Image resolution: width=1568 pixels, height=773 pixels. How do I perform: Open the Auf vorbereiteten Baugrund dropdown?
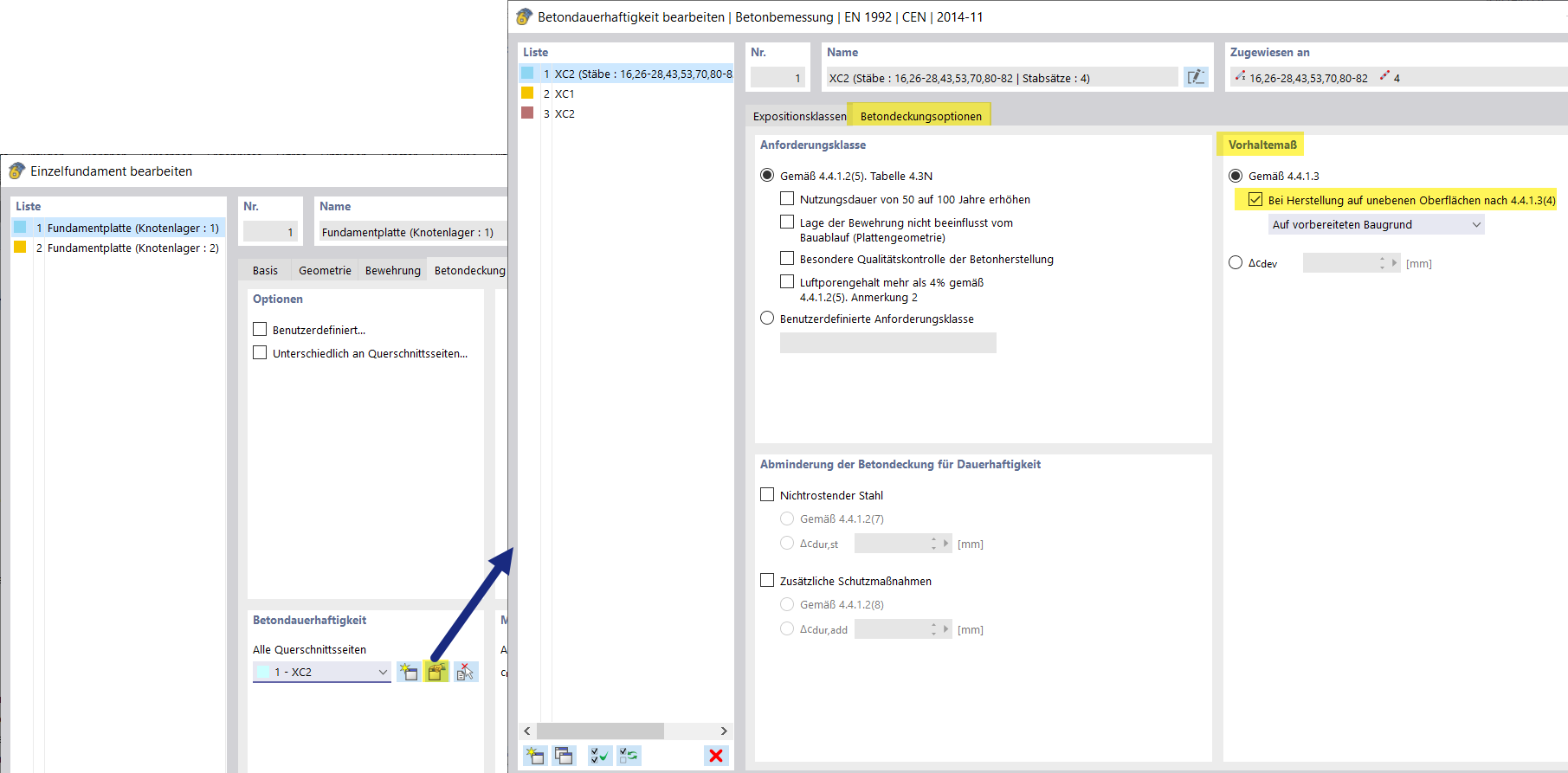[x=1377, y=224]
